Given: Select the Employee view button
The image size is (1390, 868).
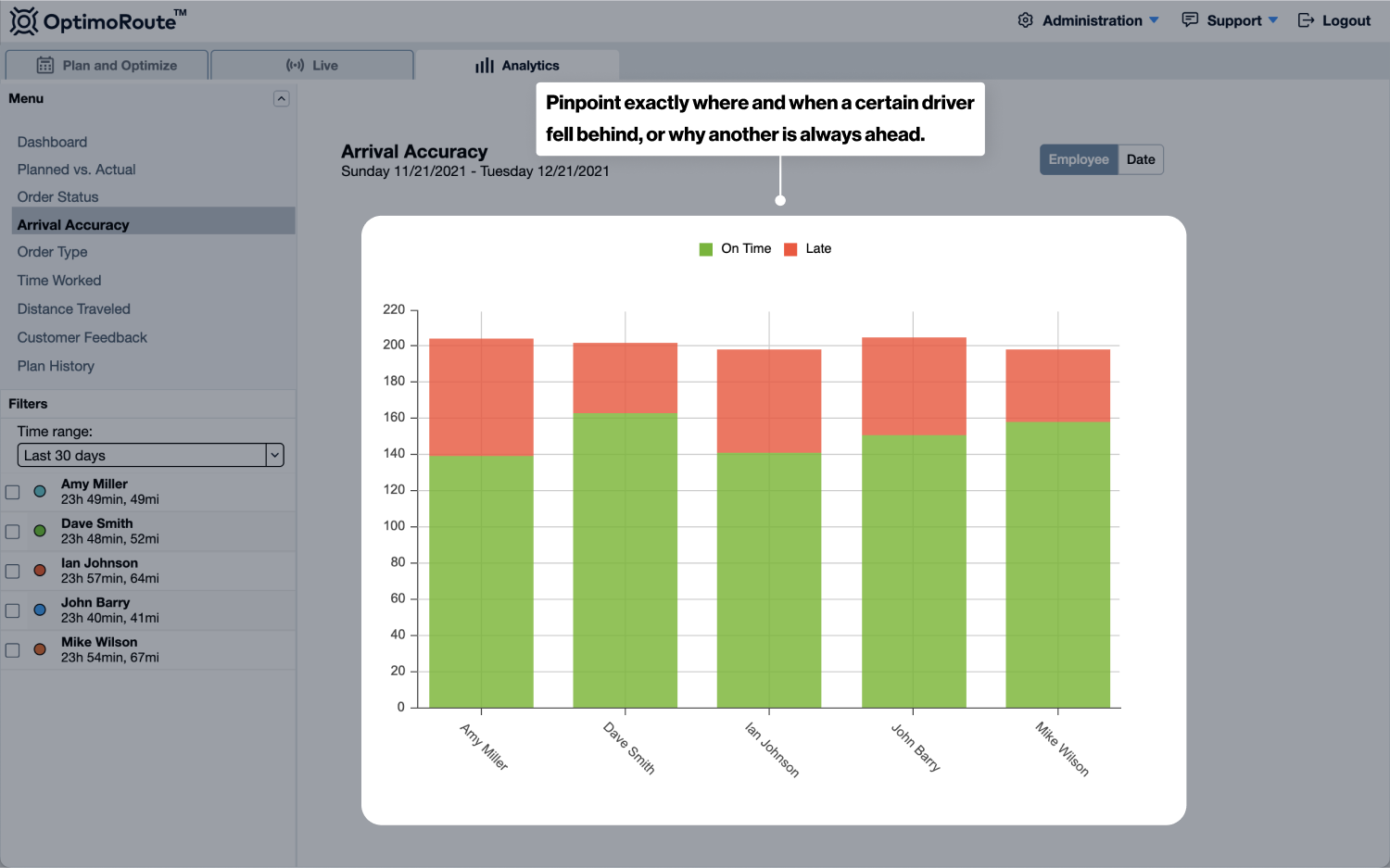Looking at the screenshot, I should click(1079, 159).
